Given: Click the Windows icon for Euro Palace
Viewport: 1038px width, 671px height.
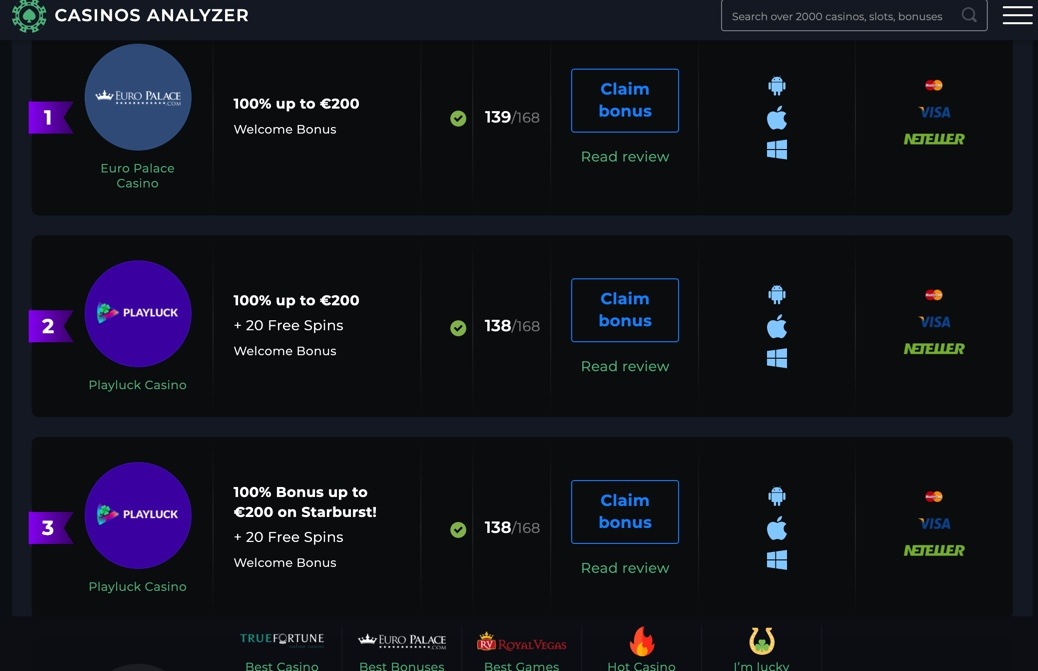Looking at the screenshot, I should point(777,150).
